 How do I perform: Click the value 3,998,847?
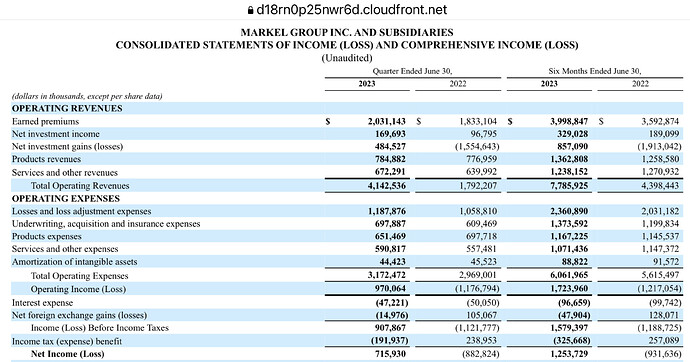(x=569, y=121)
